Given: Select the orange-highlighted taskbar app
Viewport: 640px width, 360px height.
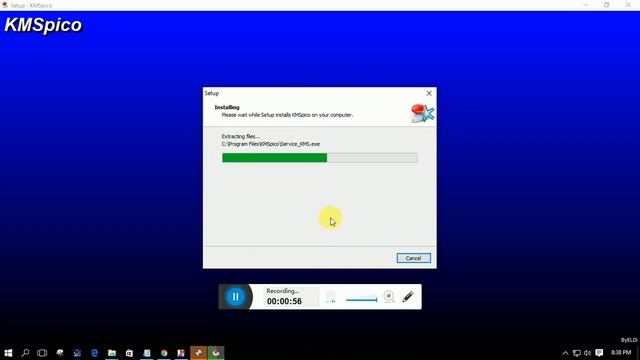Looking at the screenshot, I should pyautogui.click(x=199, y=353).
